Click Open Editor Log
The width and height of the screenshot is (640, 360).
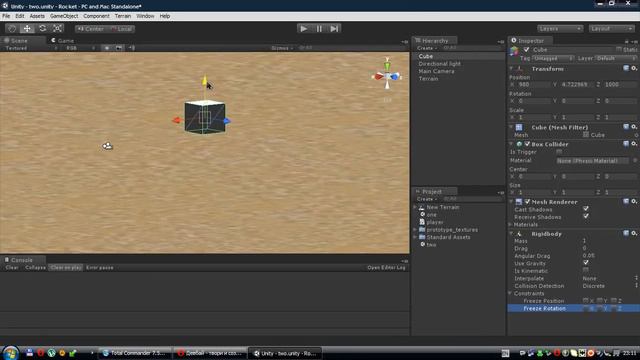coord(386,268)
